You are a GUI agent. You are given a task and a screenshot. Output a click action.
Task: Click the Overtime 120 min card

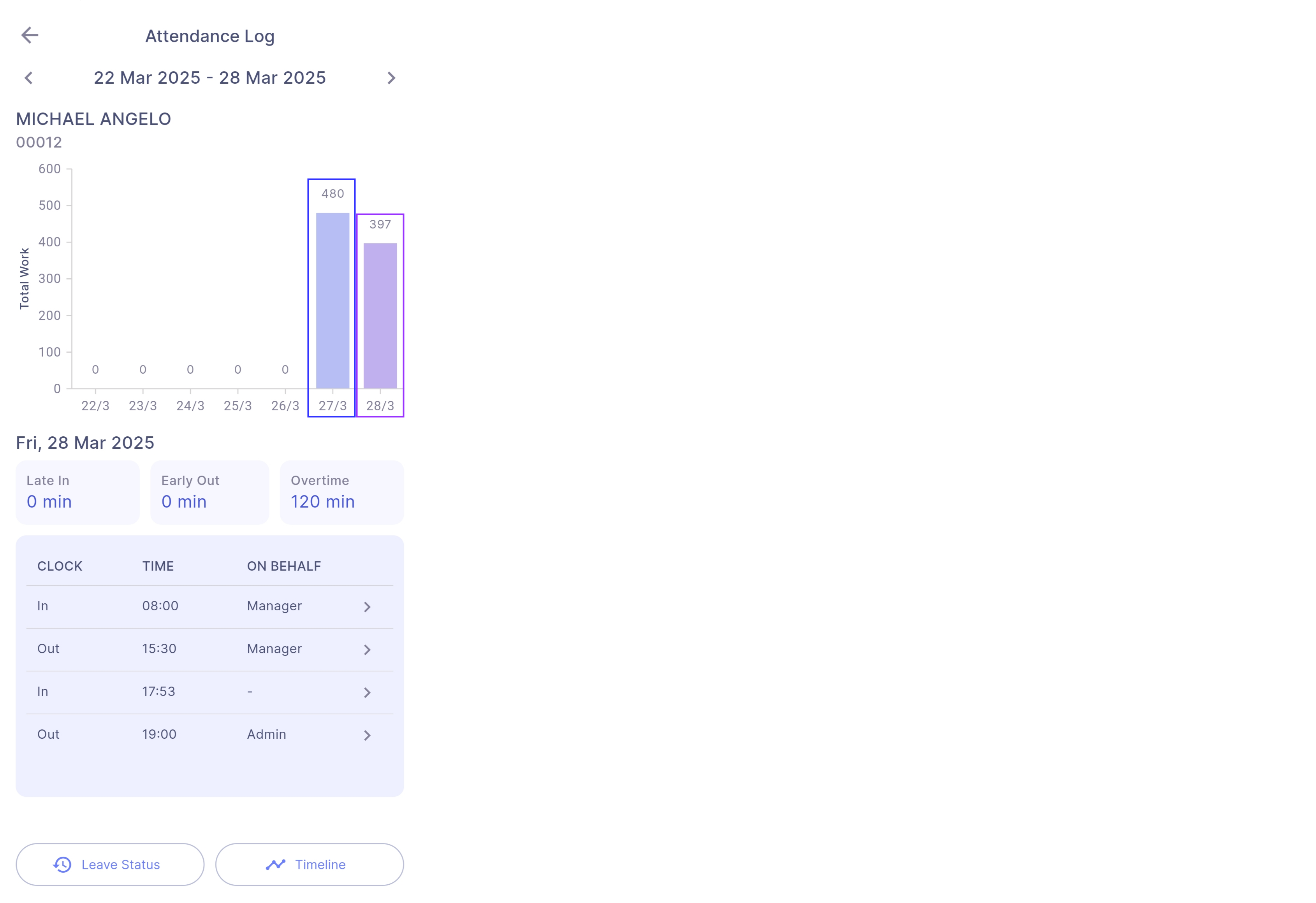pyautogui.click(x=341, y=492)
